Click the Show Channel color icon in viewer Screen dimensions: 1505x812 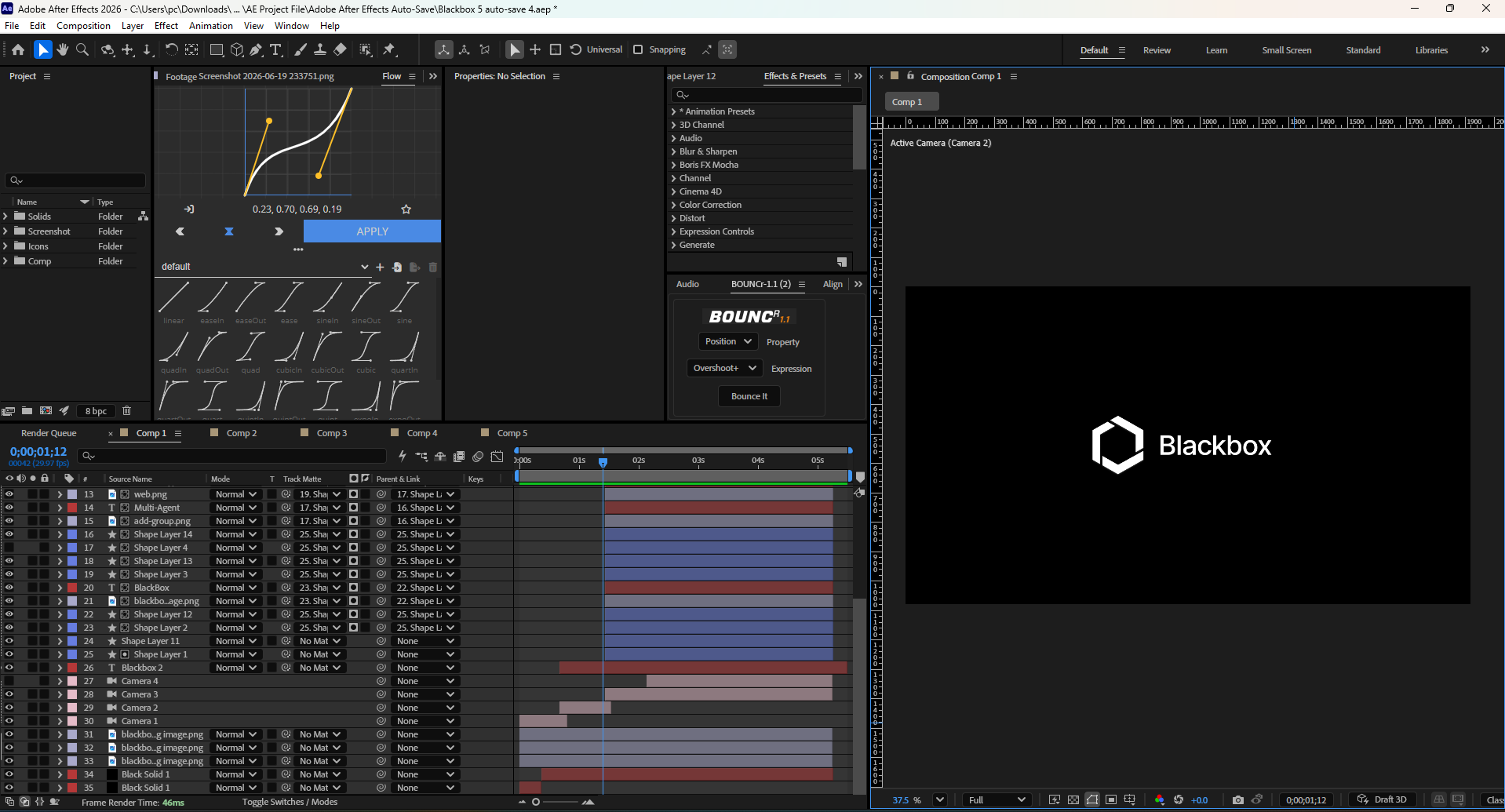[x=1160, y=799]
